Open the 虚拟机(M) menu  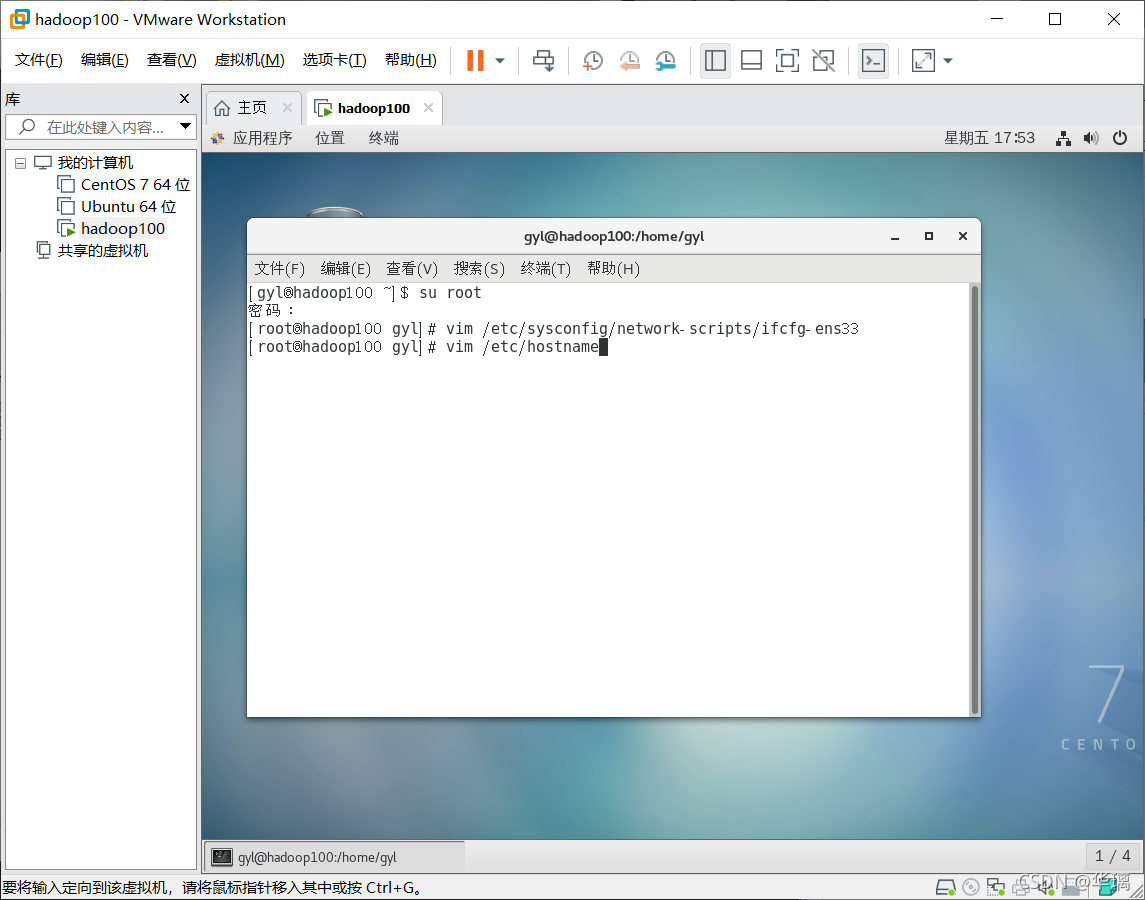coord(249,60)
